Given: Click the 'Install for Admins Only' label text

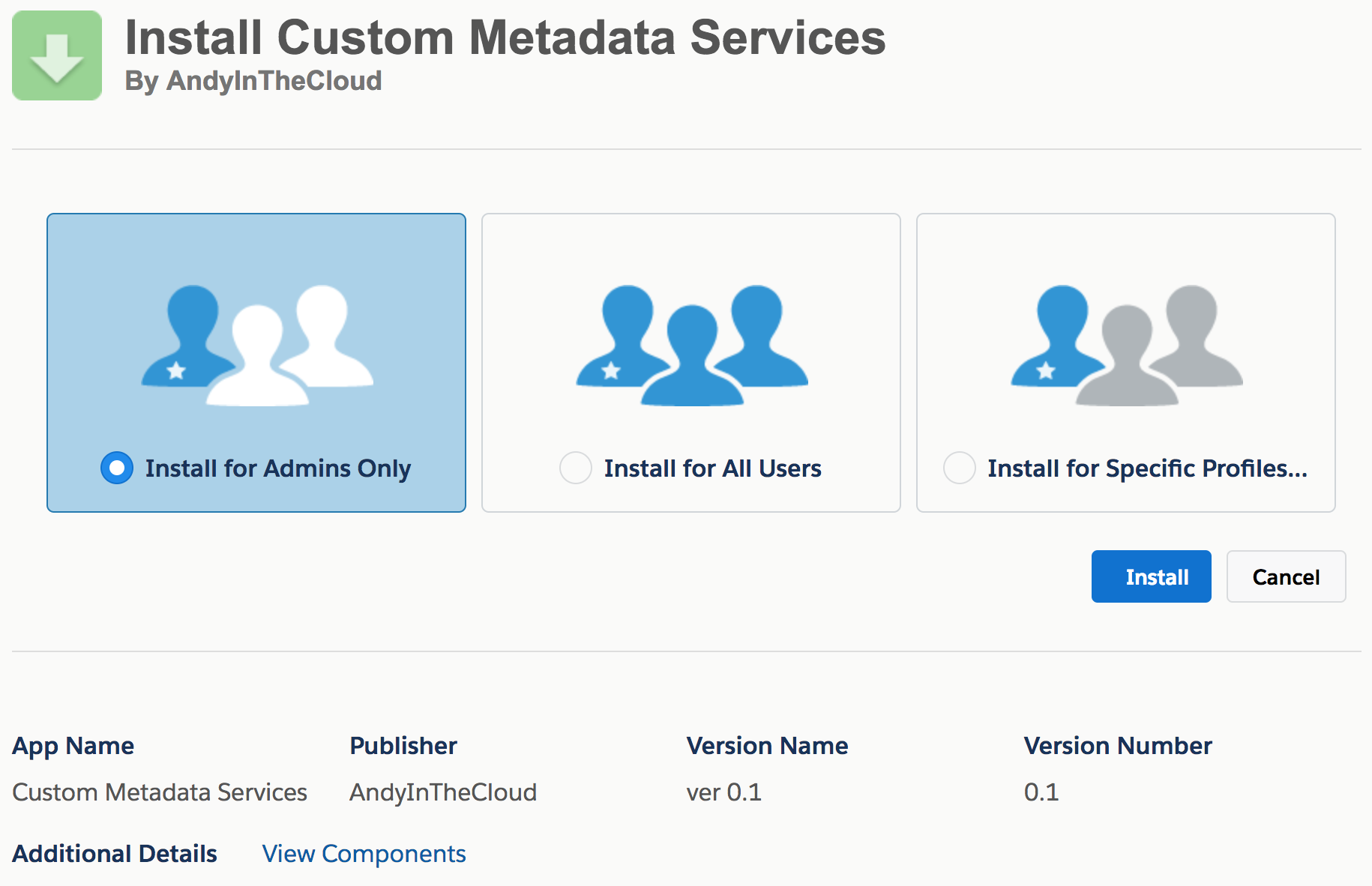Looking at the screenshot, I should [277, 468].
